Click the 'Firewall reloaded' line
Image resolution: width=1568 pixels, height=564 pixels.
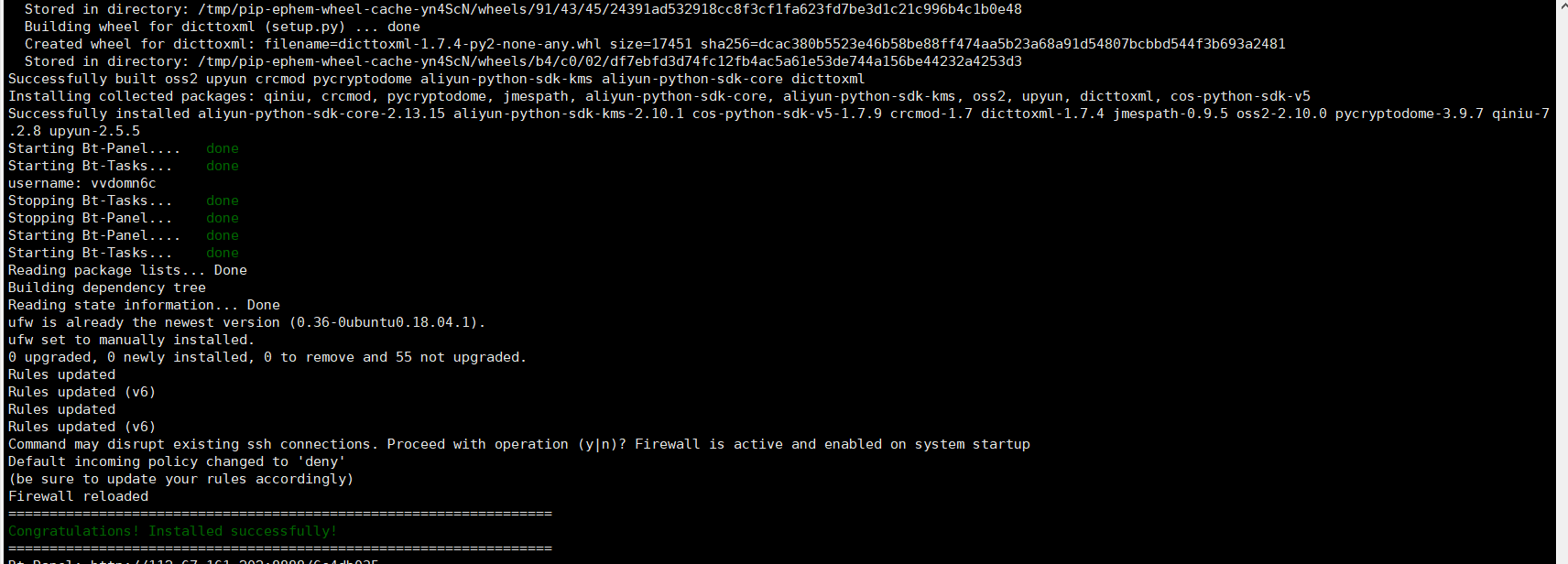pos(78,496)
